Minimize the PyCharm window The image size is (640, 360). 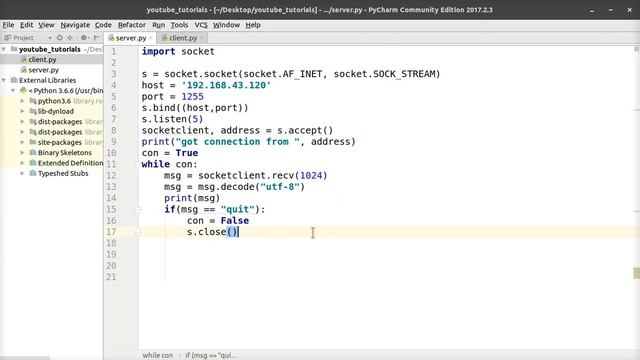tap(592, 10)
